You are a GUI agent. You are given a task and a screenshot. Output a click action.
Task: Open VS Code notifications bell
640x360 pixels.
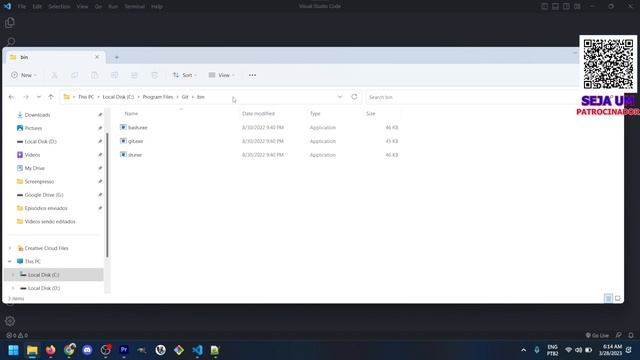point(631,336)
